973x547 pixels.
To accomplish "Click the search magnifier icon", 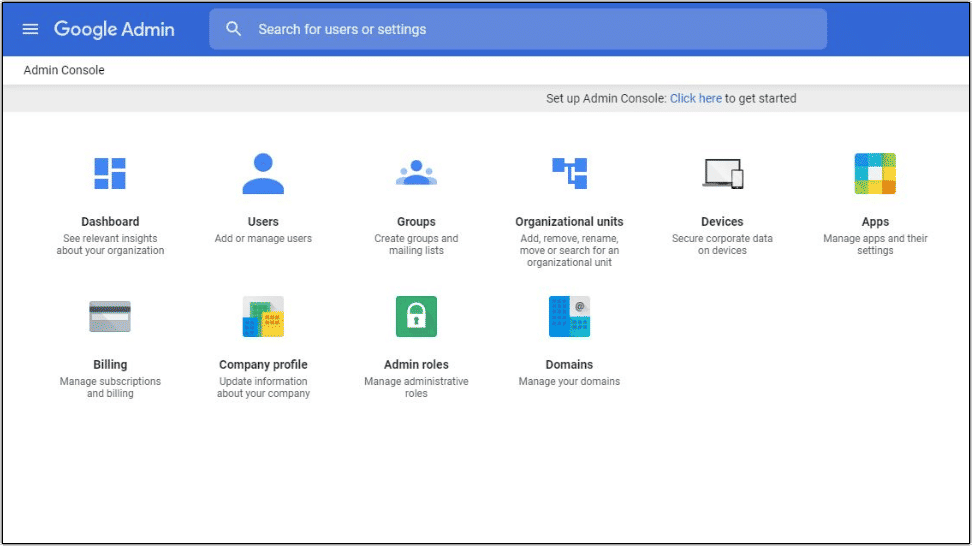I will tap(233, 29).
